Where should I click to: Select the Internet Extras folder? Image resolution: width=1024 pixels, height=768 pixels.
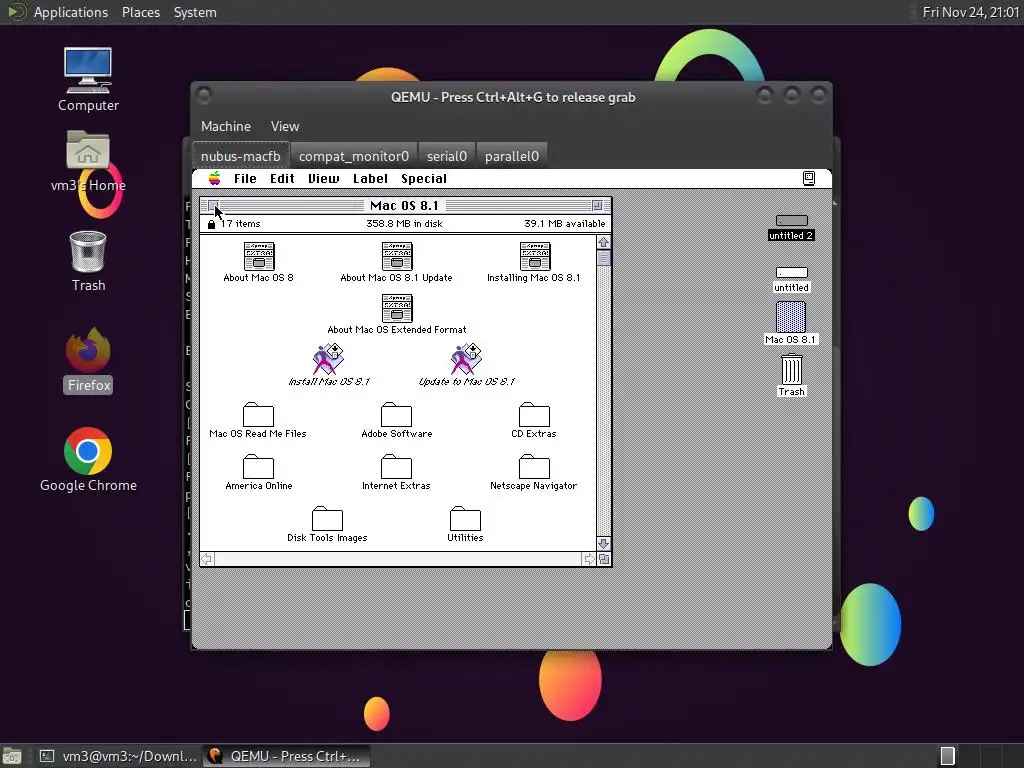[x=396, y=466]
